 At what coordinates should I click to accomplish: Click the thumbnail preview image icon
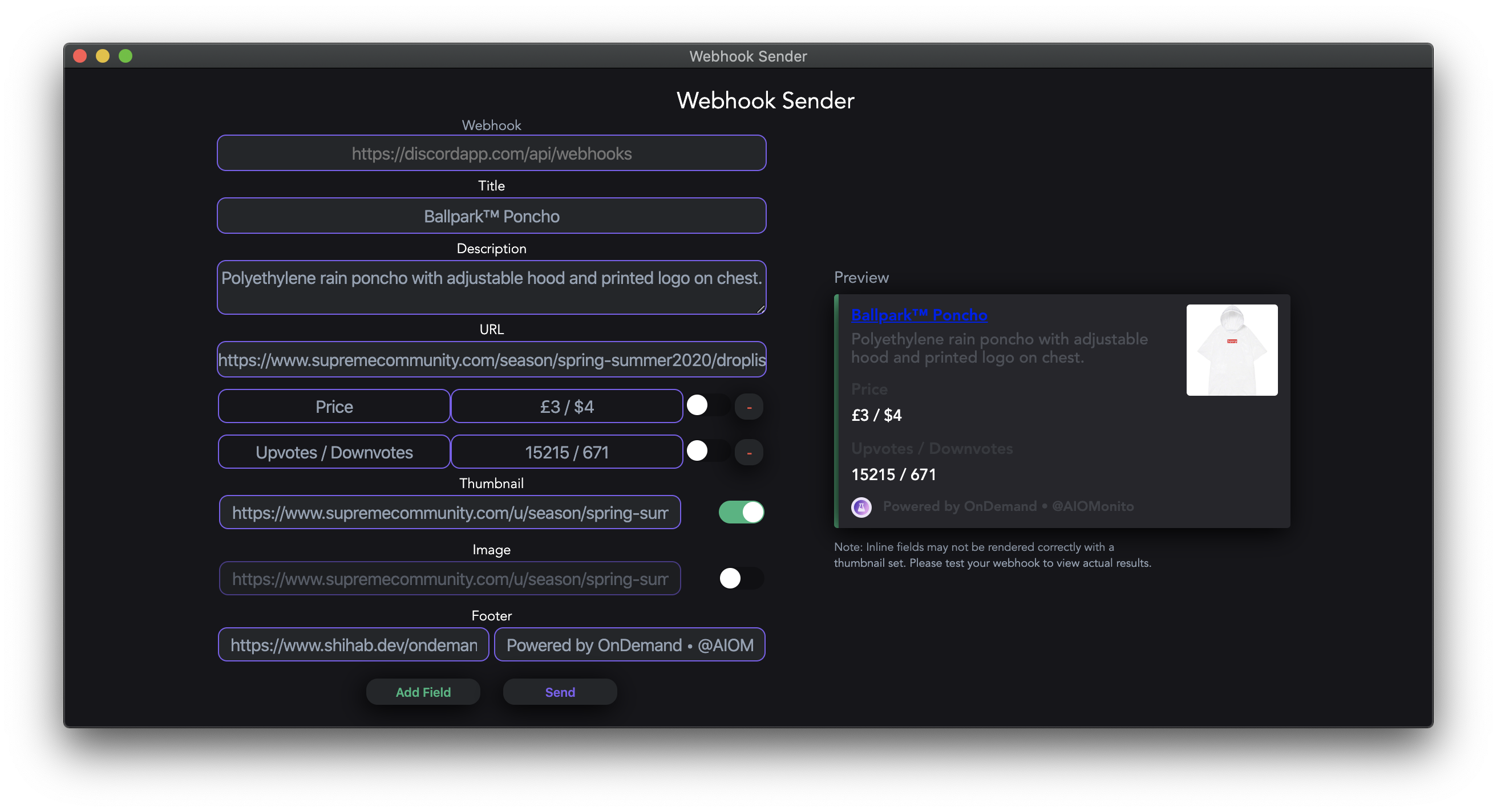click(1231, 349)
